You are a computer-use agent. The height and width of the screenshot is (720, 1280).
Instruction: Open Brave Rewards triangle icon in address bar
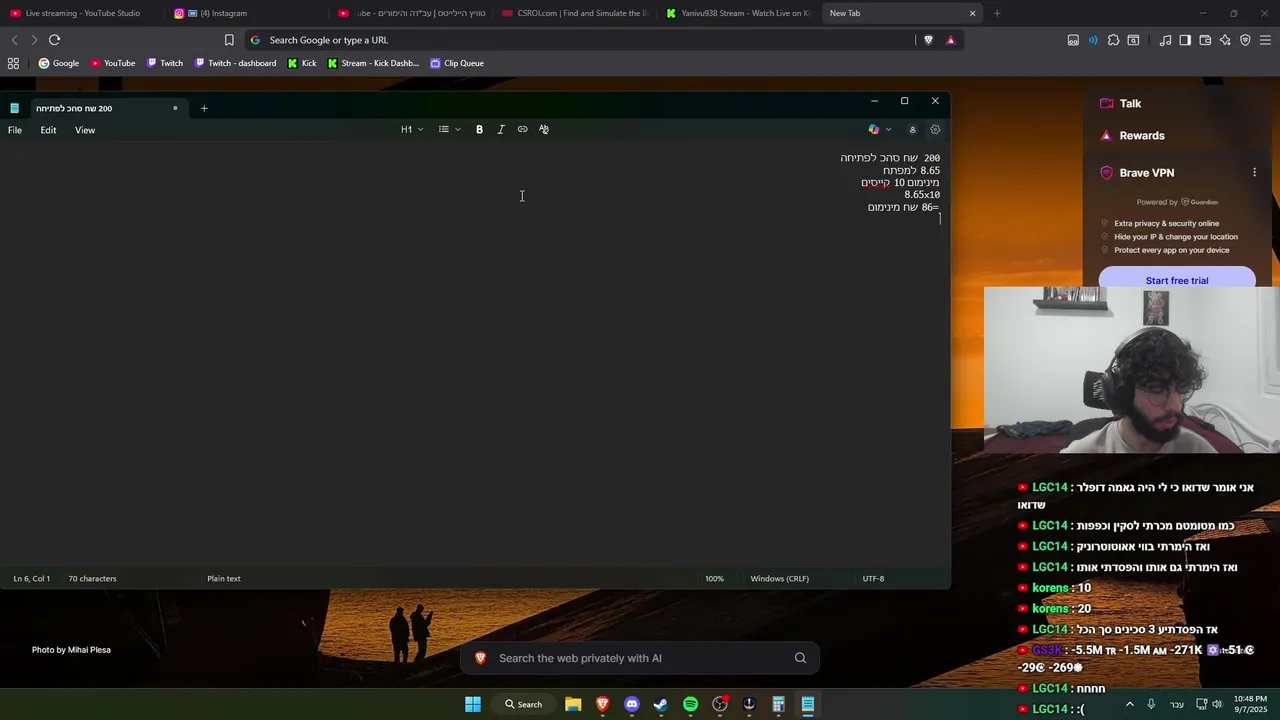pos(950,40)
